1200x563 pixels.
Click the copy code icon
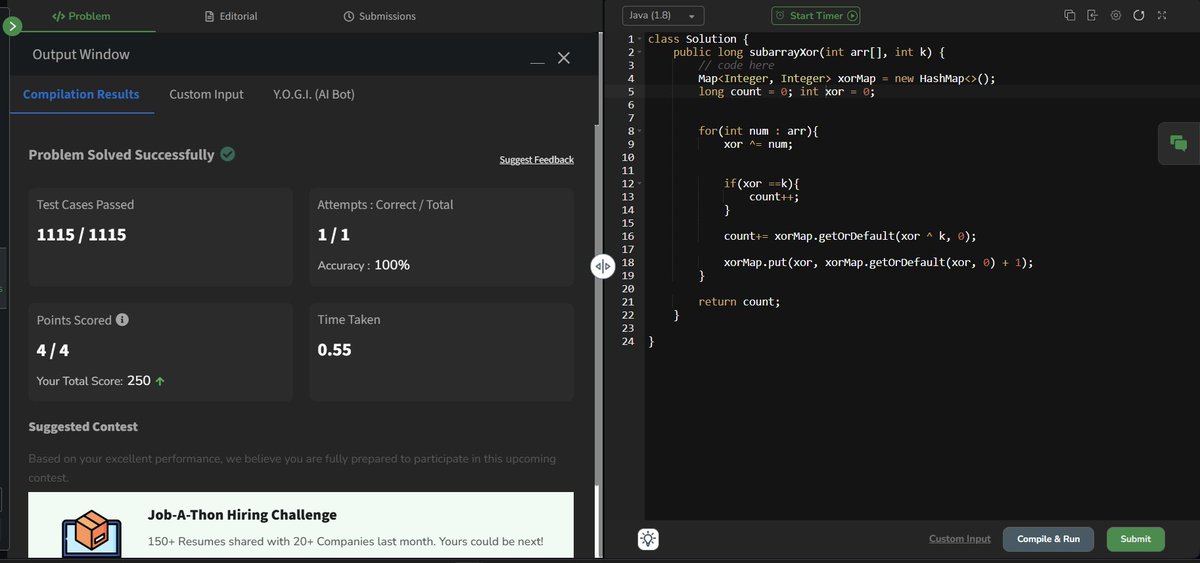[x=1070, y=16]
